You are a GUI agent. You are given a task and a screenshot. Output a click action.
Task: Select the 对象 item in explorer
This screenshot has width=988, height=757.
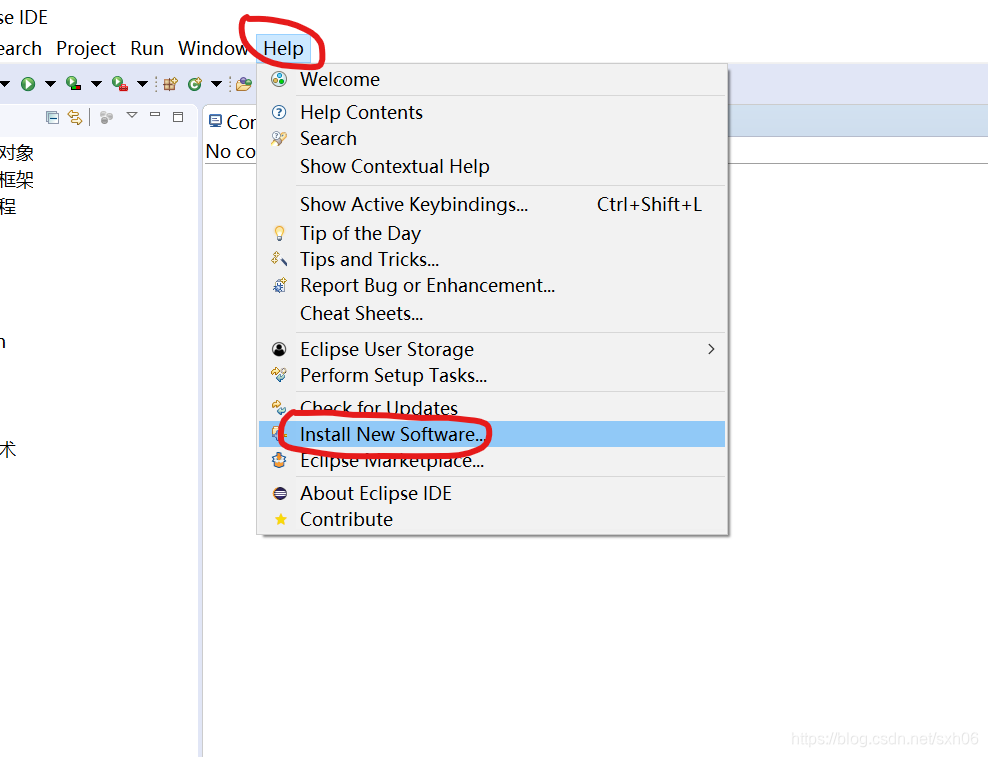(16, 153)
